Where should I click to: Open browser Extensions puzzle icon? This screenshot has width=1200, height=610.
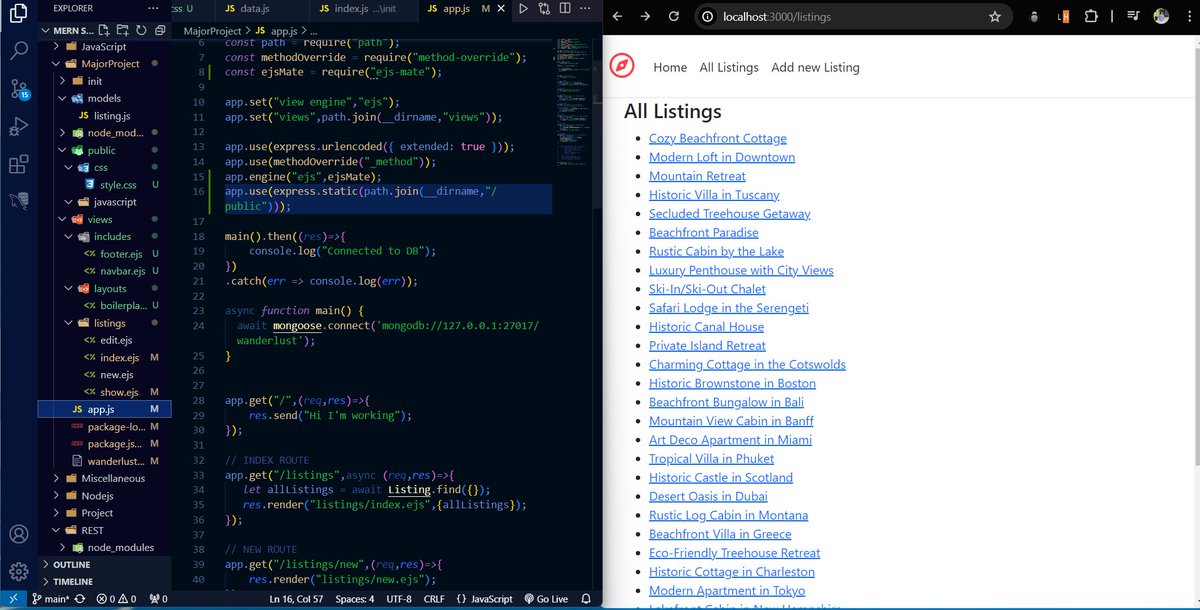point(1090,16)
